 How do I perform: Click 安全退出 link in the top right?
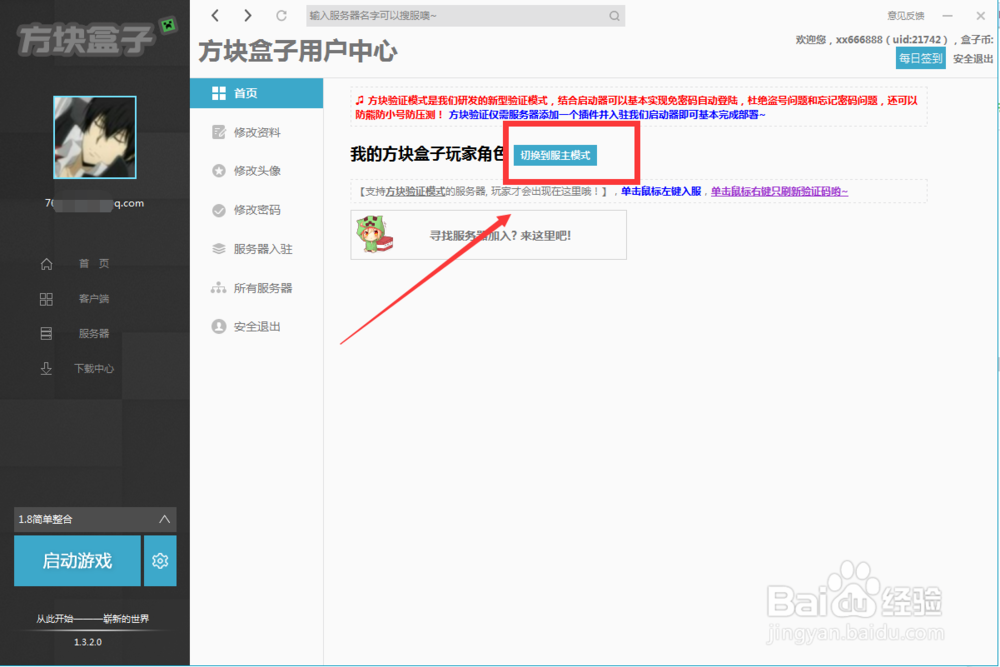[973, 59]
